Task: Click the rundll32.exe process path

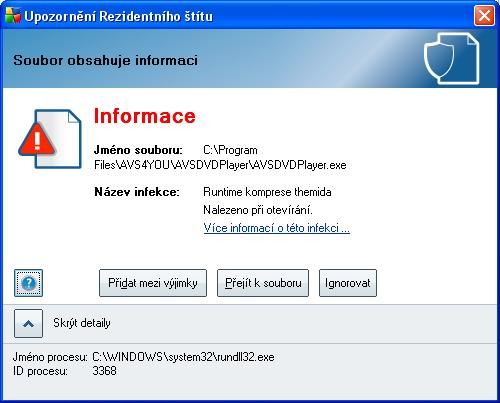Action: coord(183,357)
